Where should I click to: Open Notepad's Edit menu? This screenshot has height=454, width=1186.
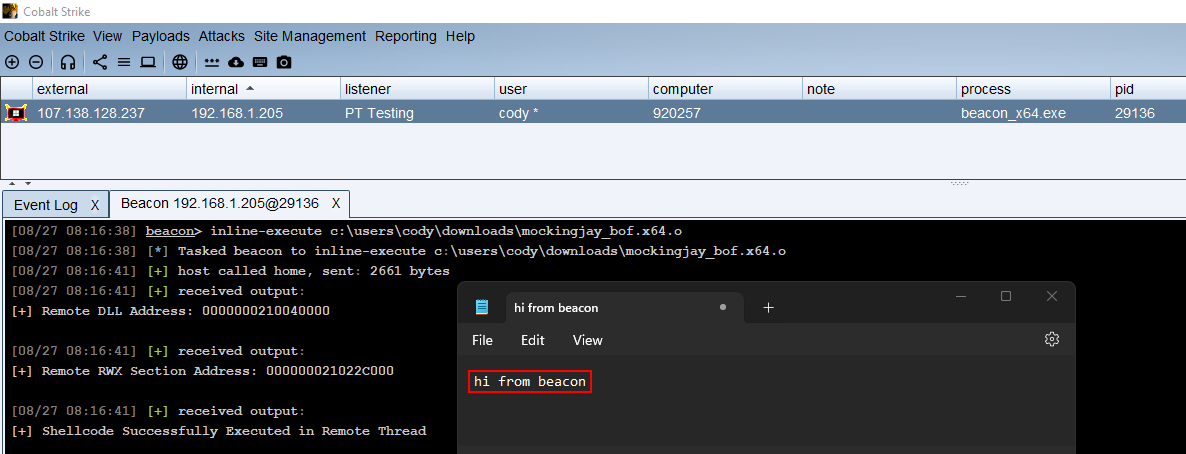pos(532,340)
